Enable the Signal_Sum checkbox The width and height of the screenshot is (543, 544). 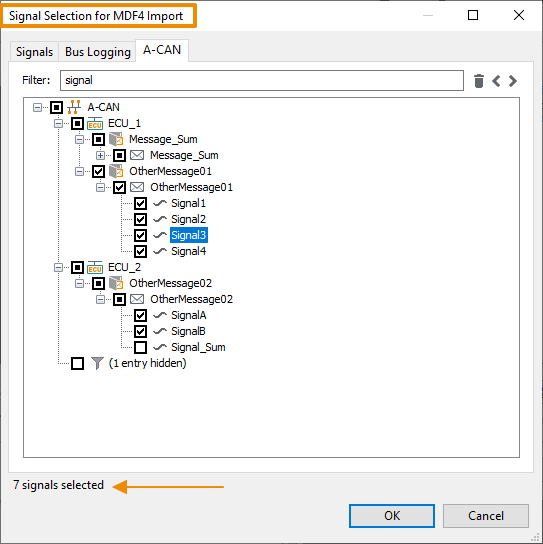pos(141,347)
